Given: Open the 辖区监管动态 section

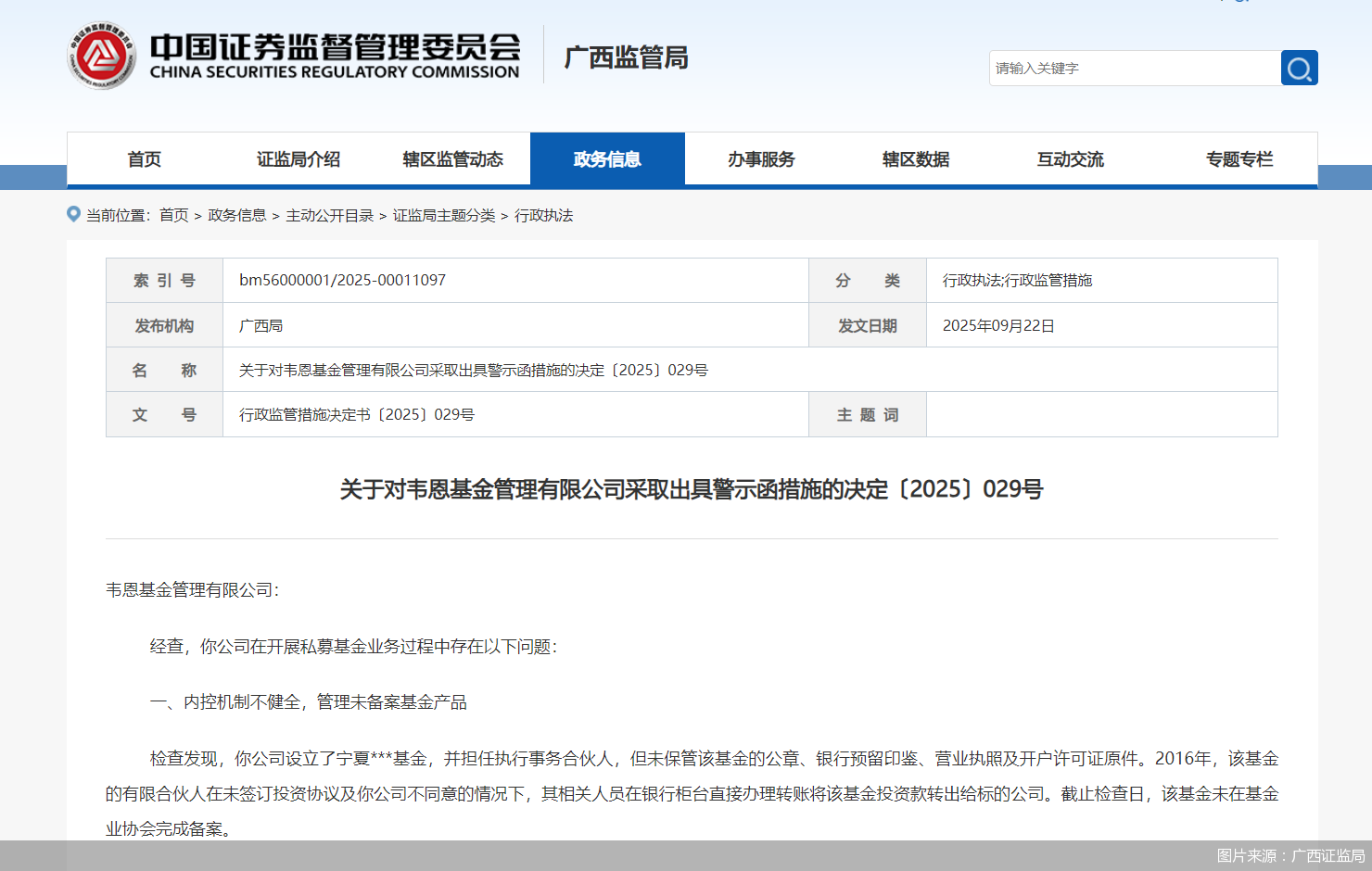Looking at the screenshot, I should [452, 158].
